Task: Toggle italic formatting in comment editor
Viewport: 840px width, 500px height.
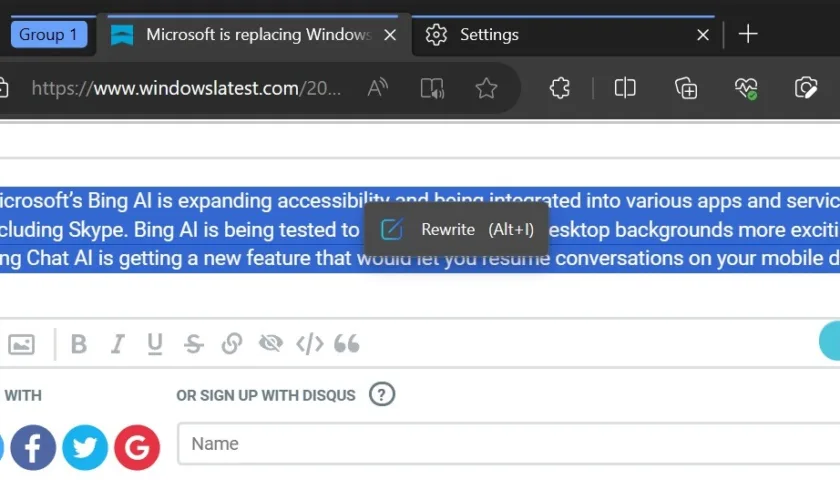Action: point(117,344)
